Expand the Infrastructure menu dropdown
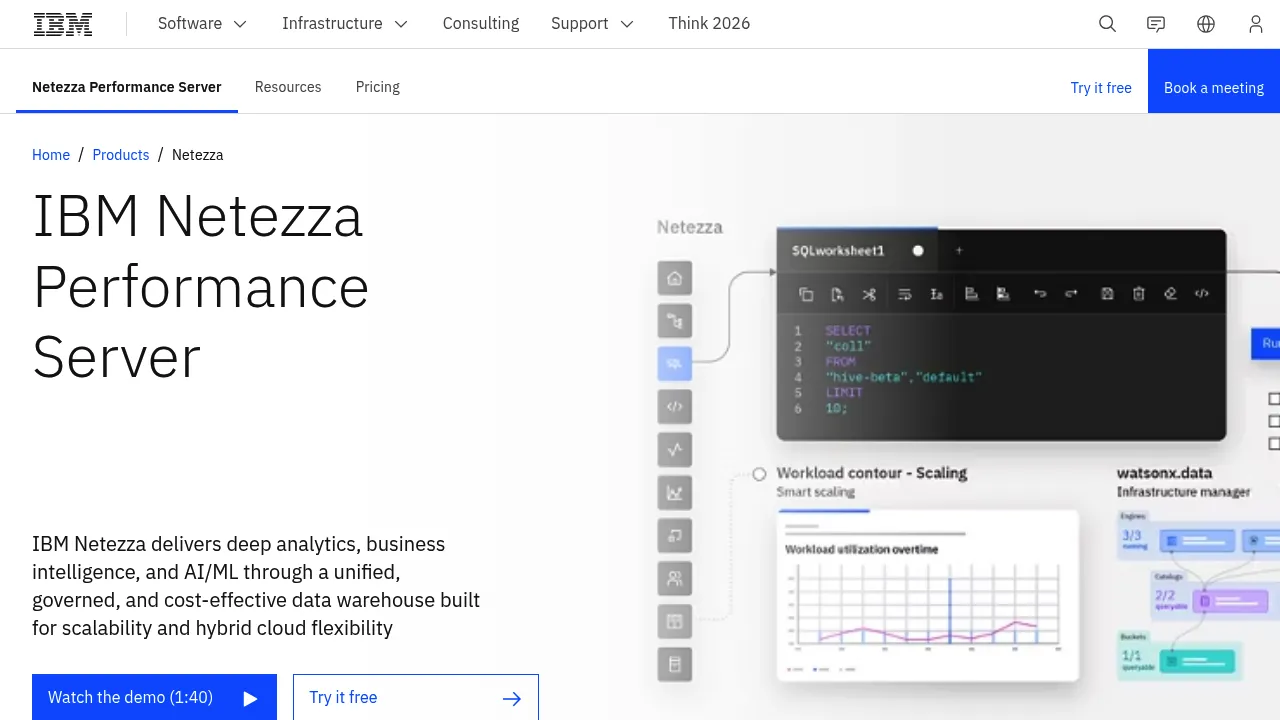The image size is (1280, 720). point(345,24)
